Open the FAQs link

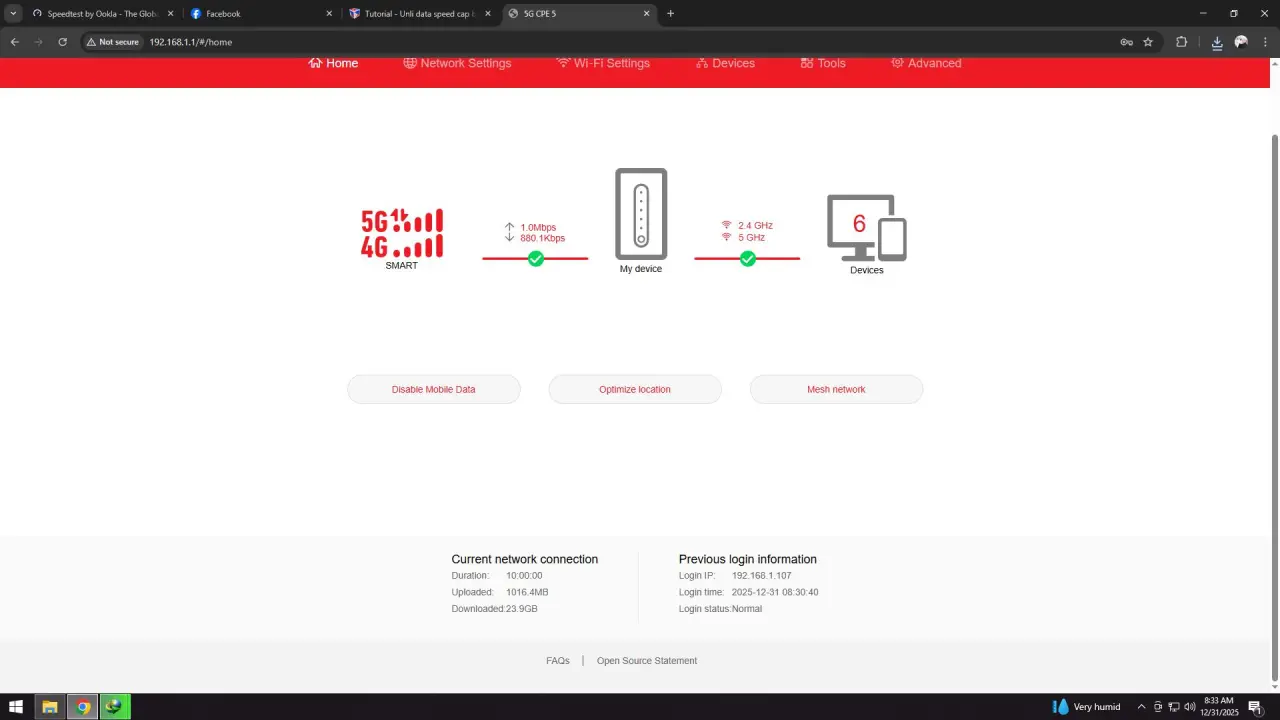click(558, 661)
